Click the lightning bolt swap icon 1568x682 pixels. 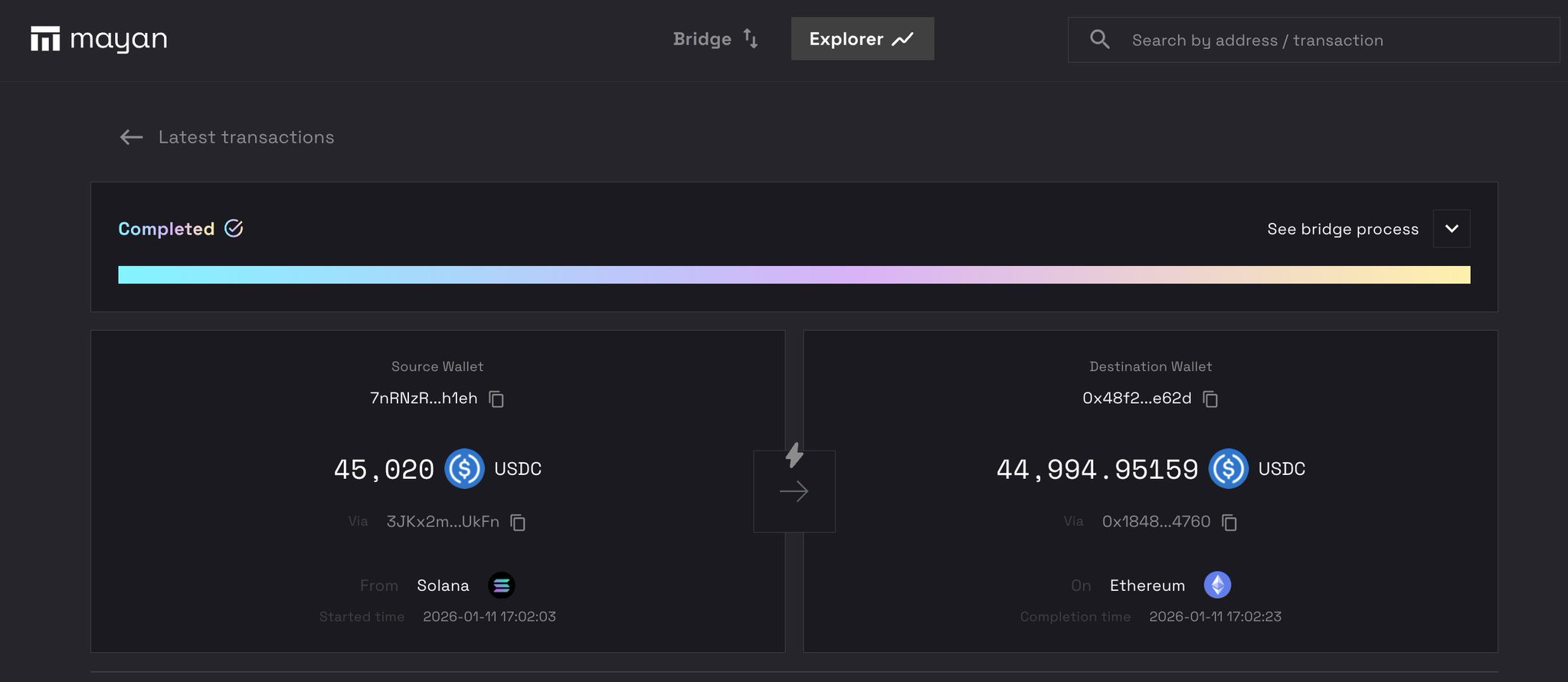pos(794,455)
